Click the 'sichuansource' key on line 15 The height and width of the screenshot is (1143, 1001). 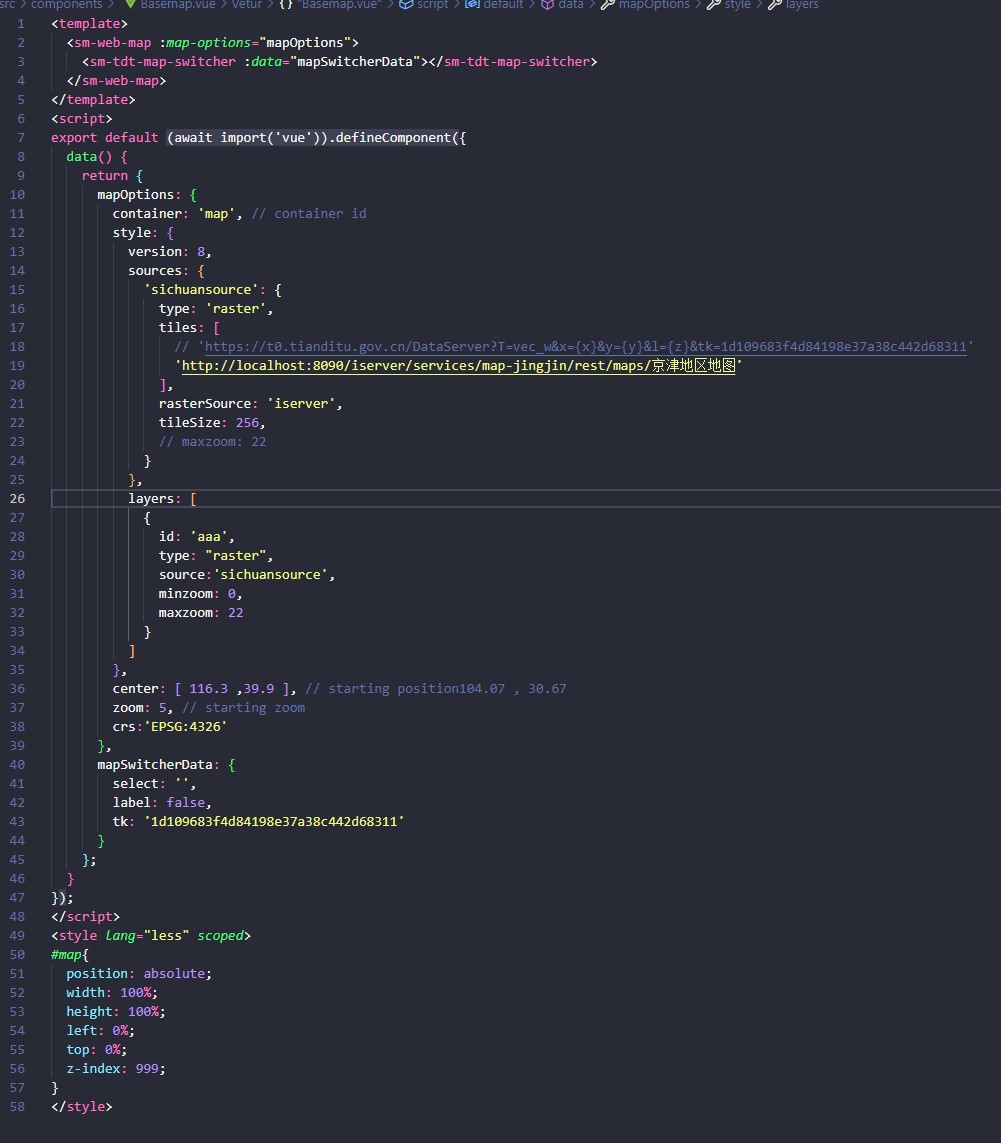201,289
